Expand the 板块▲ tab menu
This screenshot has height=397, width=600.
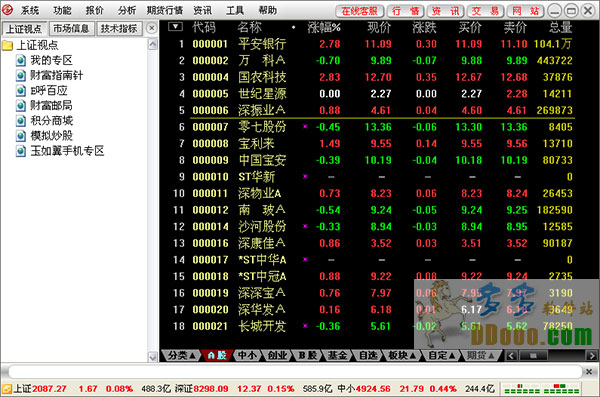click(x=402, y=356)
